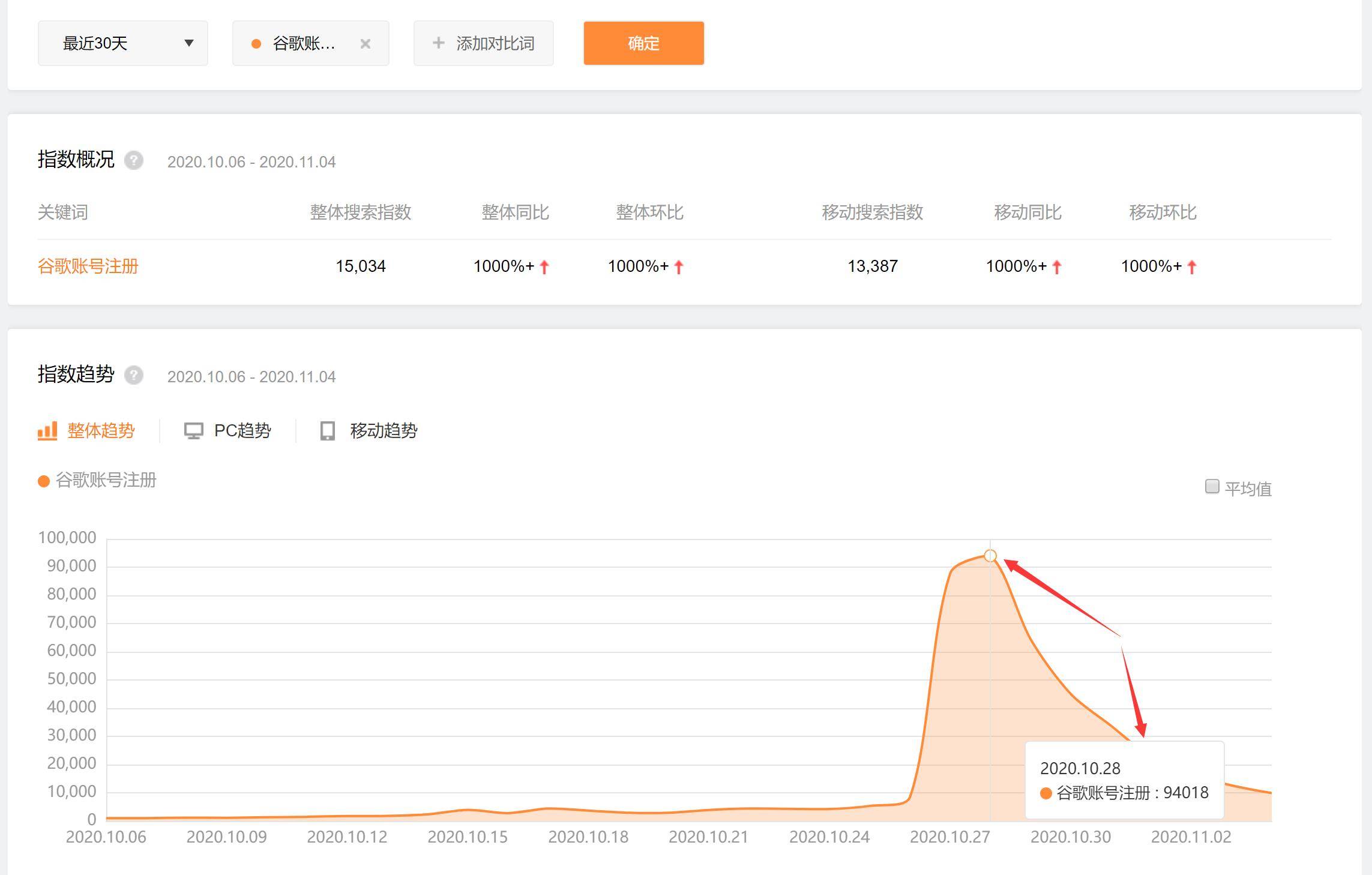Select the 谷歌账... keyword chip
This screenshot has width=1372, height=875.
tap(310, 43)
